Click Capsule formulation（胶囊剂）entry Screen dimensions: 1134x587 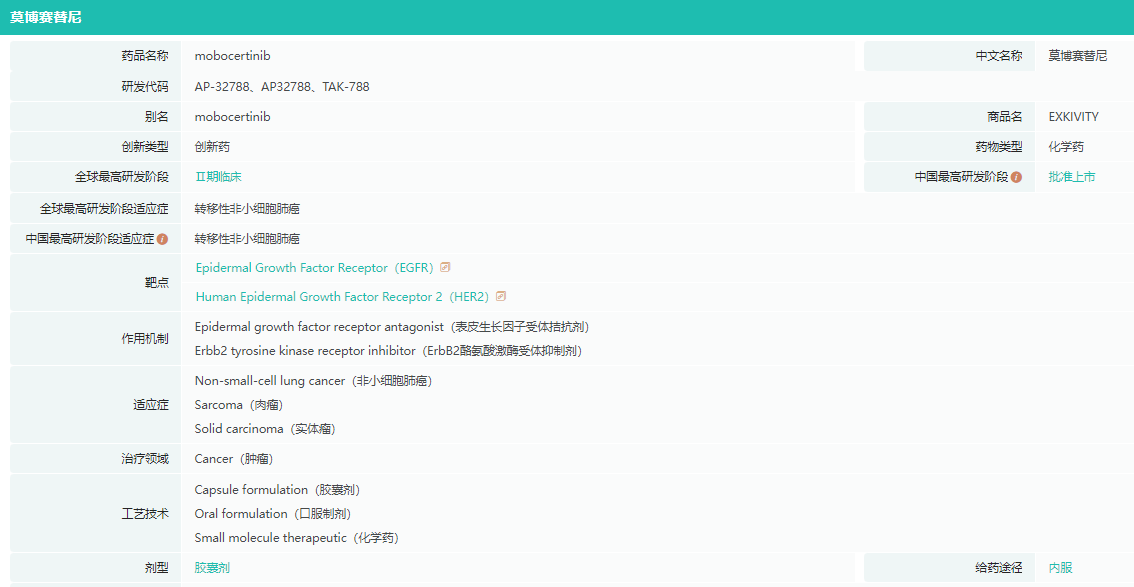click(x=277, y=489)
